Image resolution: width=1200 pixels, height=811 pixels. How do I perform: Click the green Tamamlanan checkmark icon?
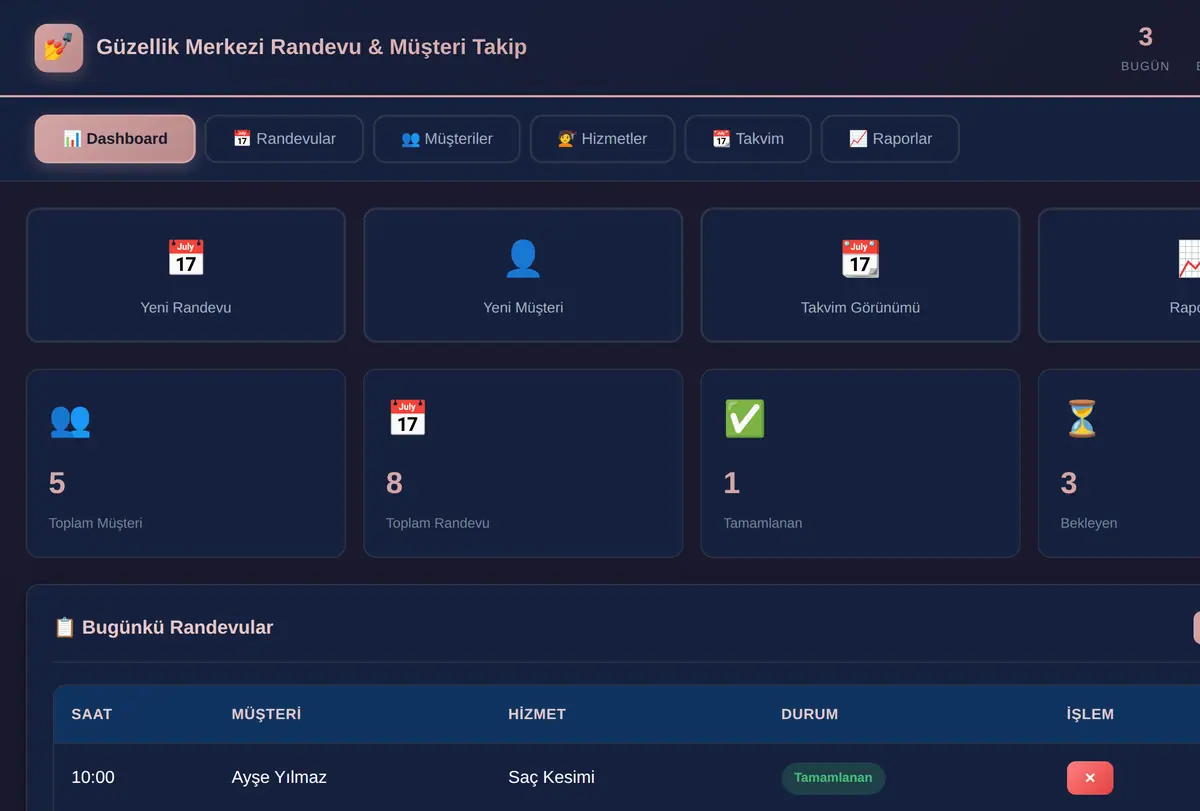coord(744,419)
